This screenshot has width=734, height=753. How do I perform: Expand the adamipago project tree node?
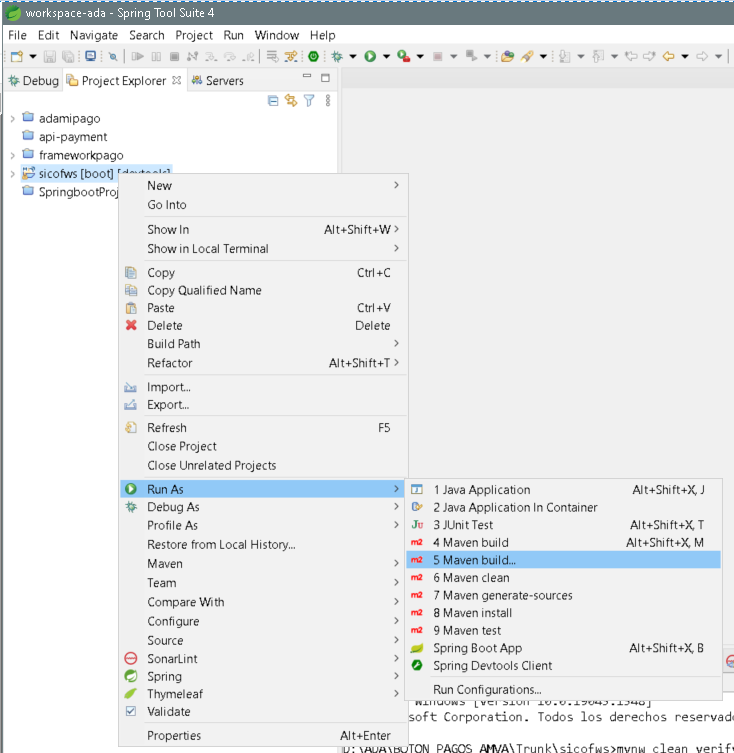click(12, 118)
